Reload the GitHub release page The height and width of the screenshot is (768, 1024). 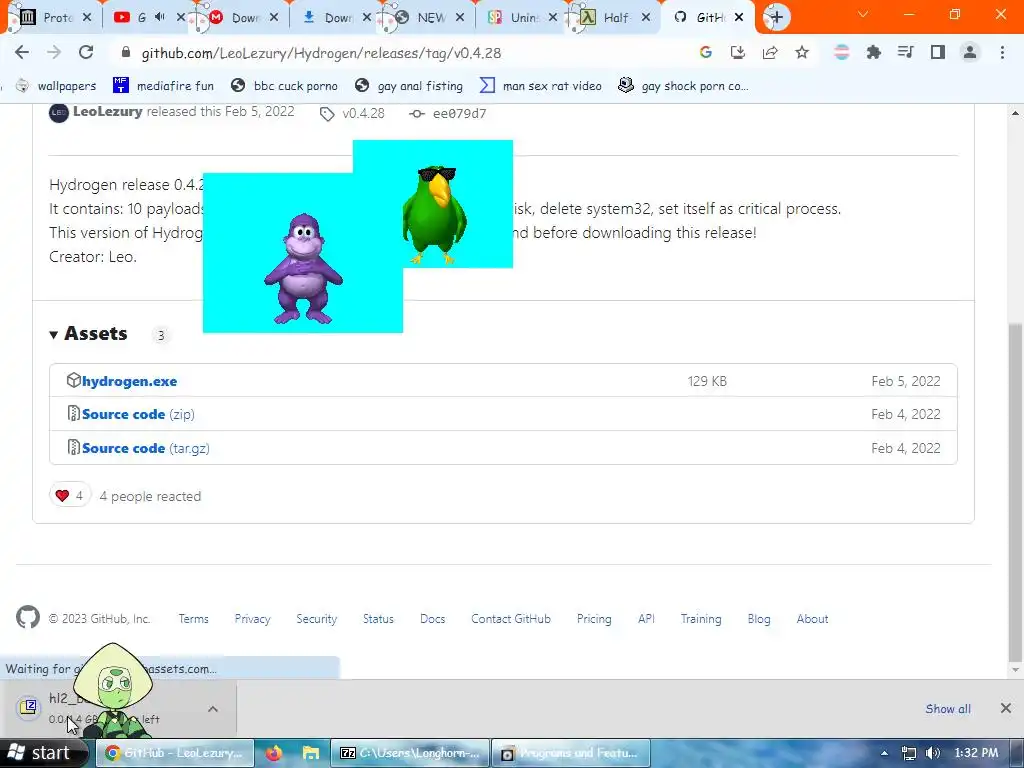tap(86, 53)
